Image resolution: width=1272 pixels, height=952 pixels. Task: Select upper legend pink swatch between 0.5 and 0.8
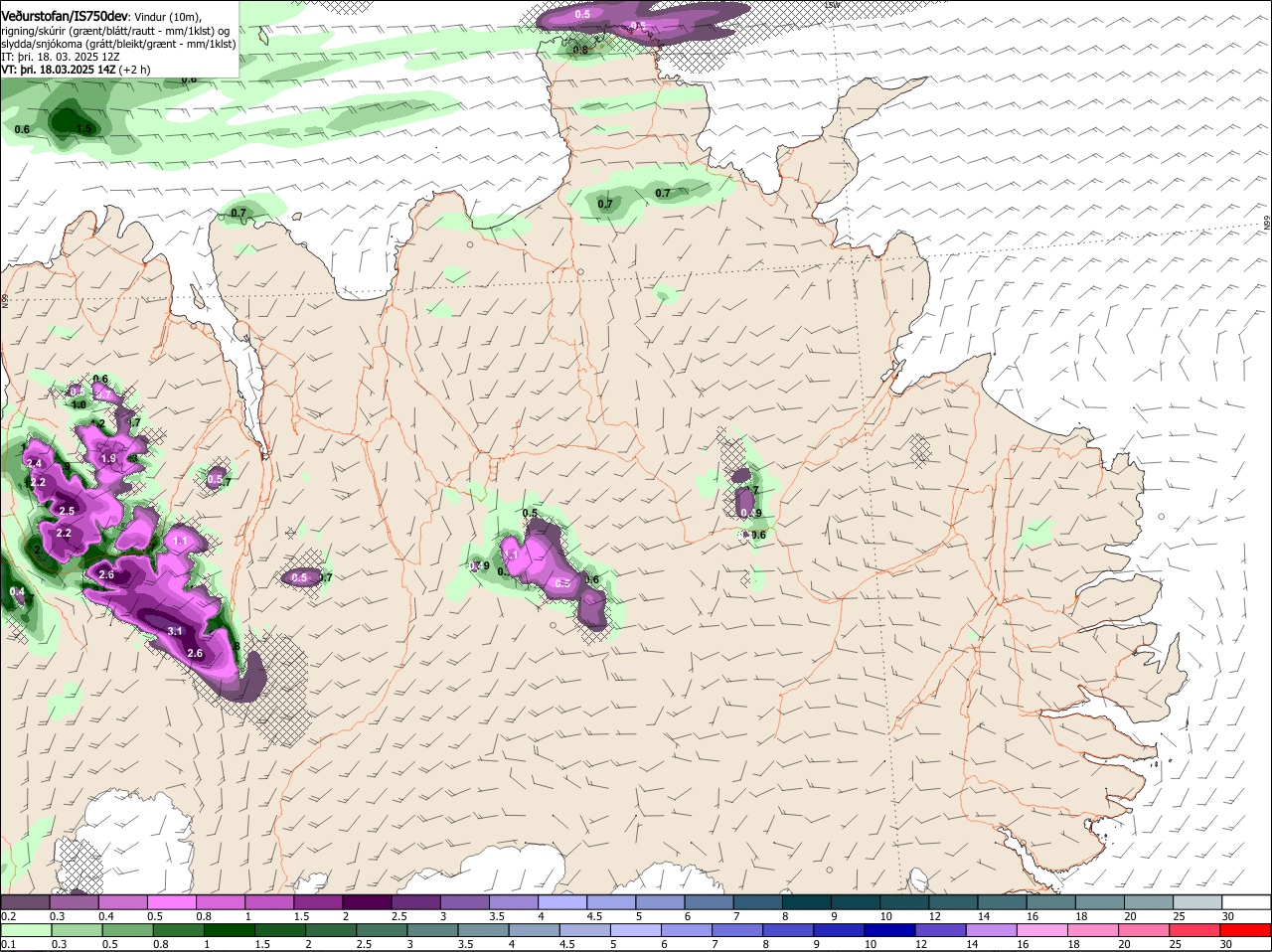click(171, 901)
